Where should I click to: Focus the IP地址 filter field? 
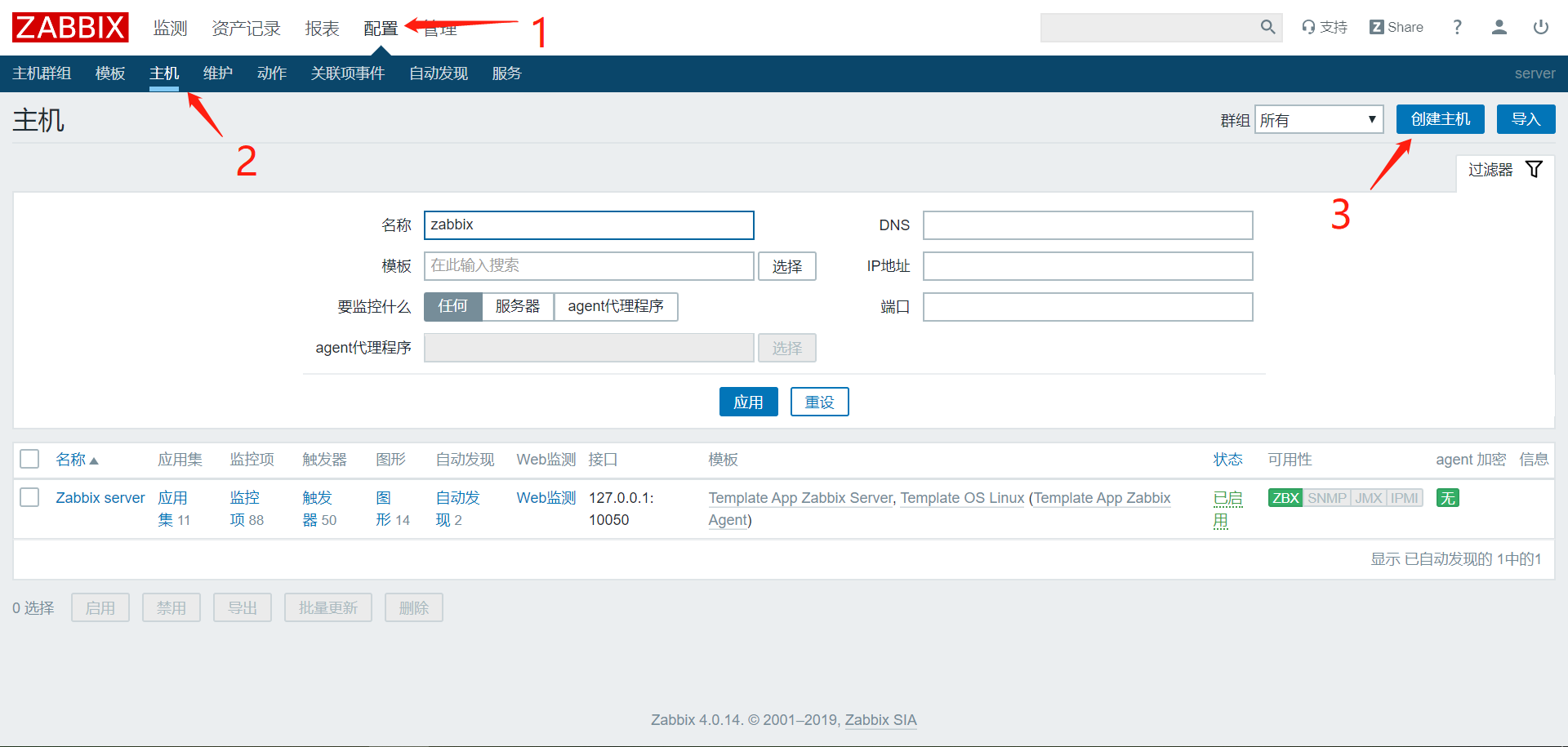click(1088, 266)
